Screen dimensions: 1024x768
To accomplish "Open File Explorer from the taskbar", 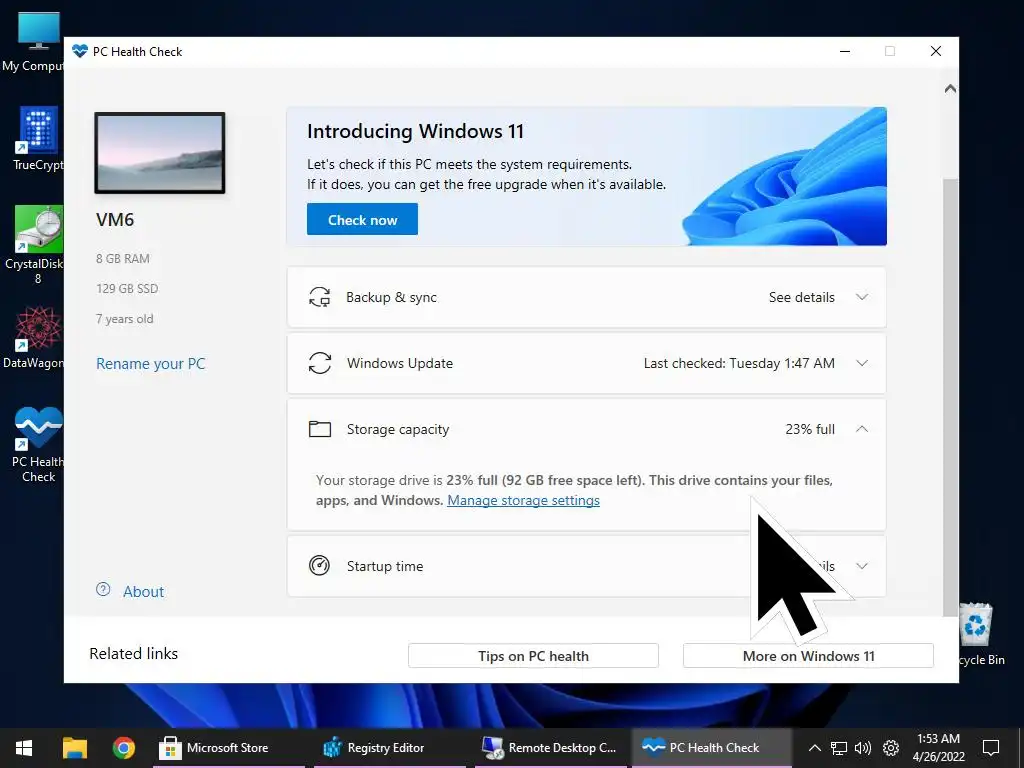I will (x=75, y=748).
